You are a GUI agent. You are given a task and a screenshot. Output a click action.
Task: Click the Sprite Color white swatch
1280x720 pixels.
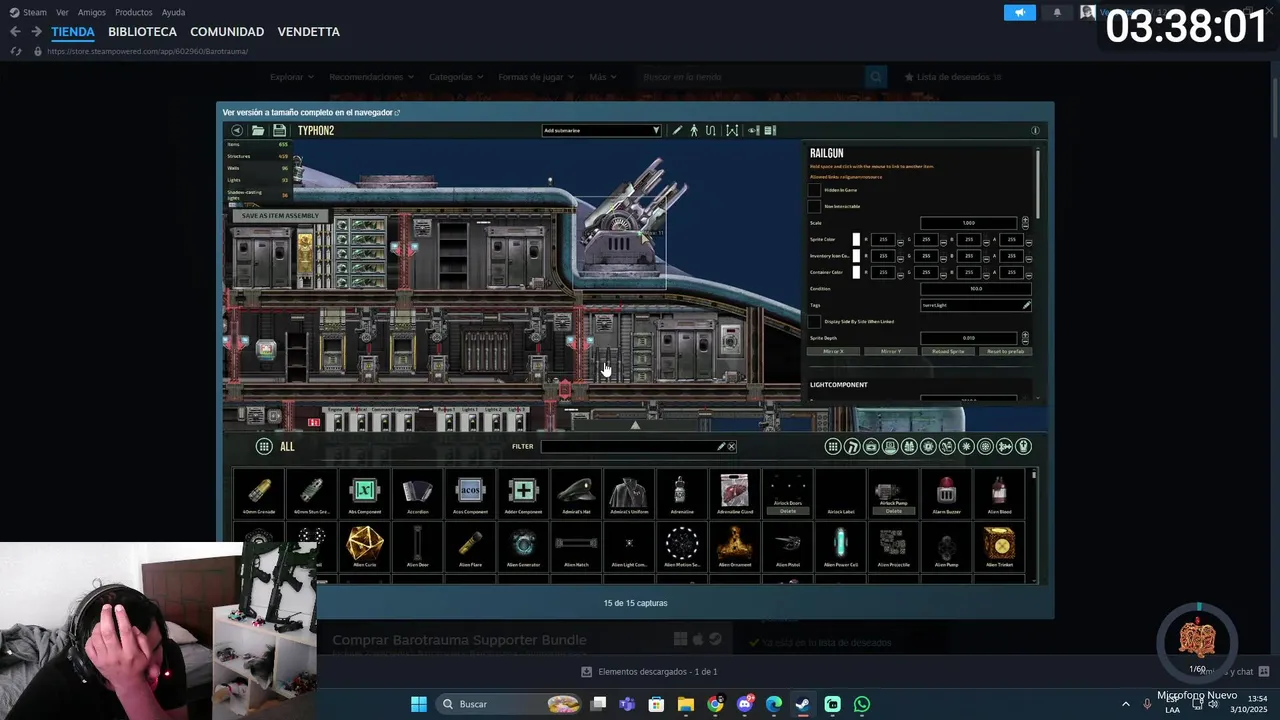(x=856, y=240)
